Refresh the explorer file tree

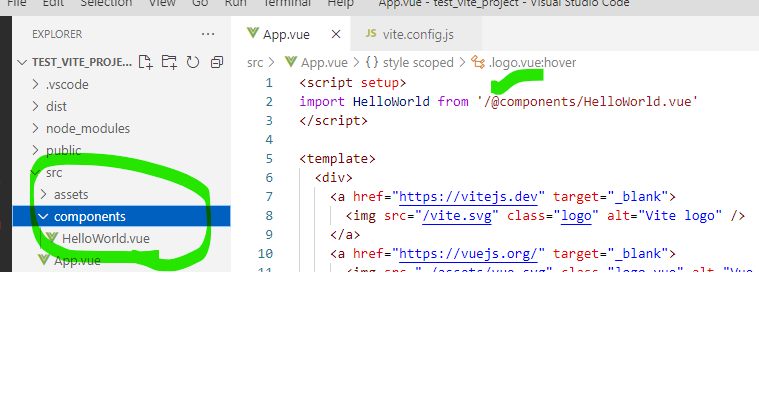tap(193, 62)
